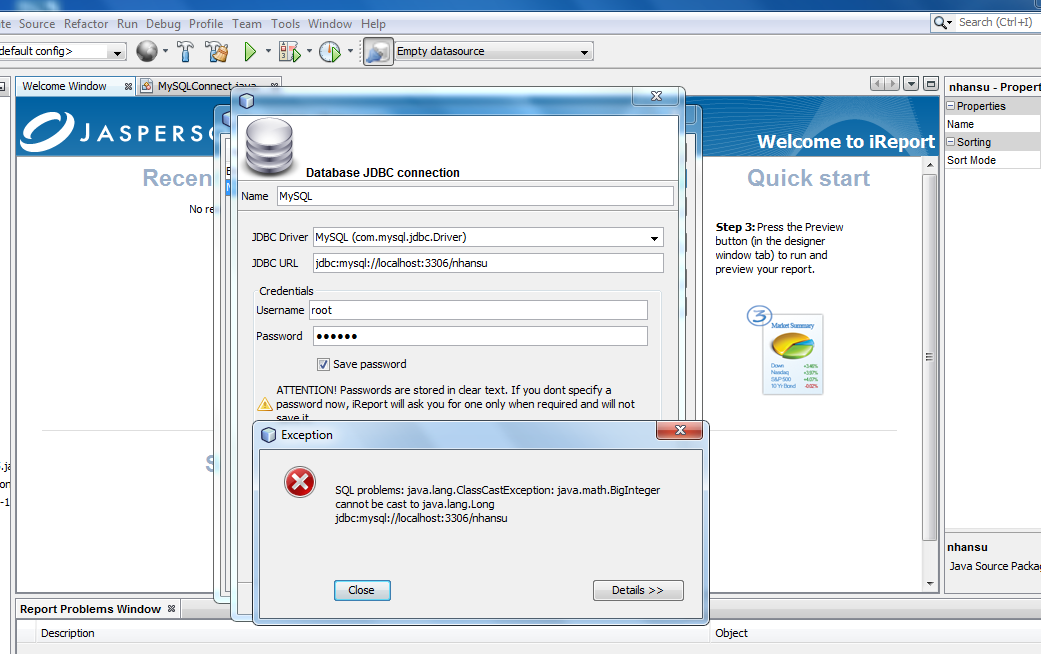The width and height of the screenshot is (1041, 654).
Task: Close the Welcome Window tab with its x
Action: point(128,86)
